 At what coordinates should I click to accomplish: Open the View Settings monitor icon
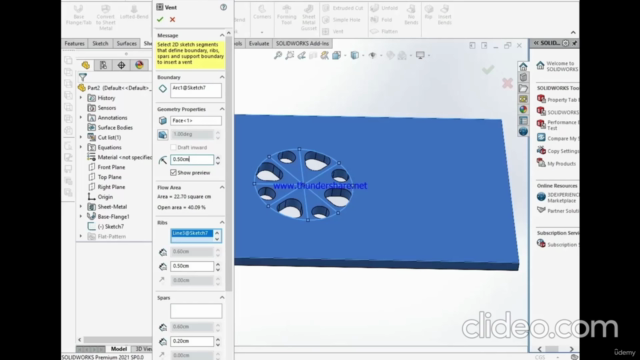(x=420, y=55)
